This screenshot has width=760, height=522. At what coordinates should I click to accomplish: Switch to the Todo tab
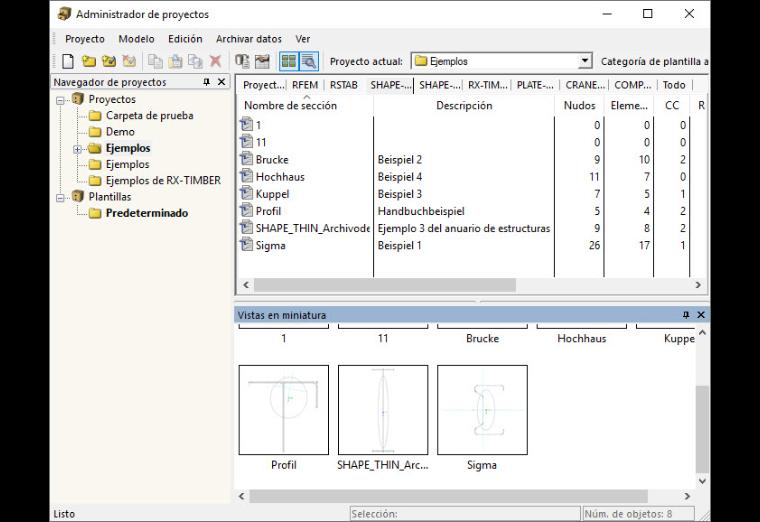coord(674,85)
